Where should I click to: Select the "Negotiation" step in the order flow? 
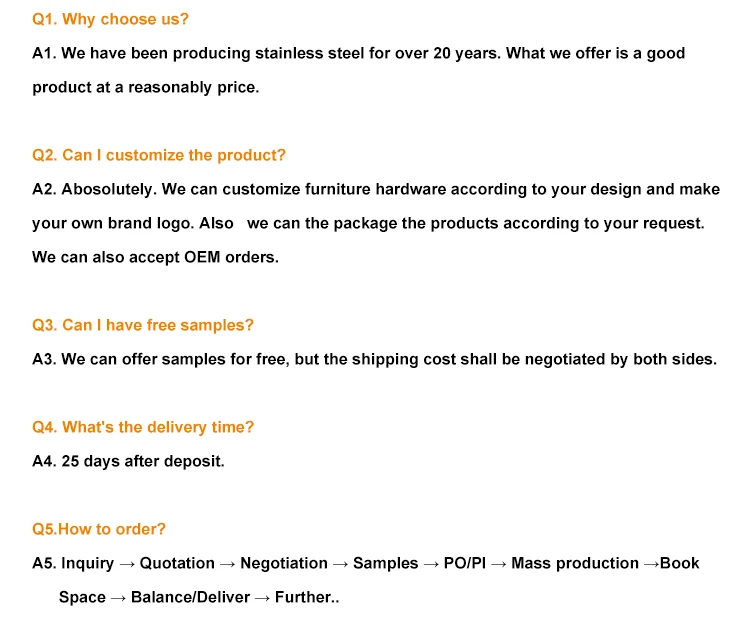(x=284, y=563)
